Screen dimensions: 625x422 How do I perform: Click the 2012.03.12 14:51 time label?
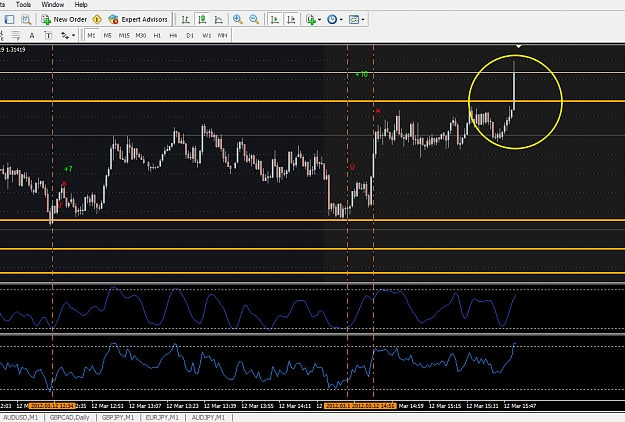pyautogui.click(x=374, y=406)
